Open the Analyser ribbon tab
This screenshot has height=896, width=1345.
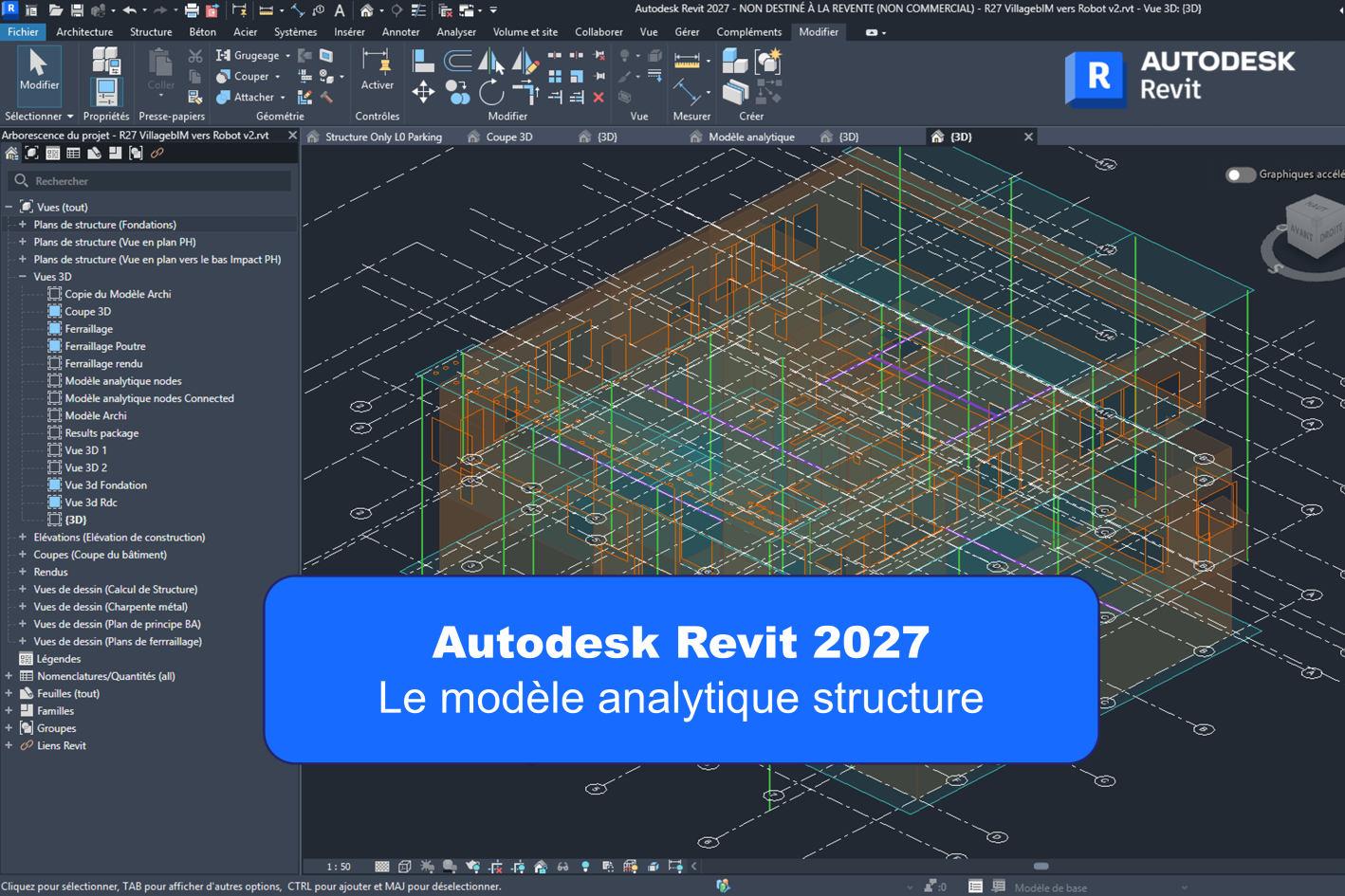456,31
